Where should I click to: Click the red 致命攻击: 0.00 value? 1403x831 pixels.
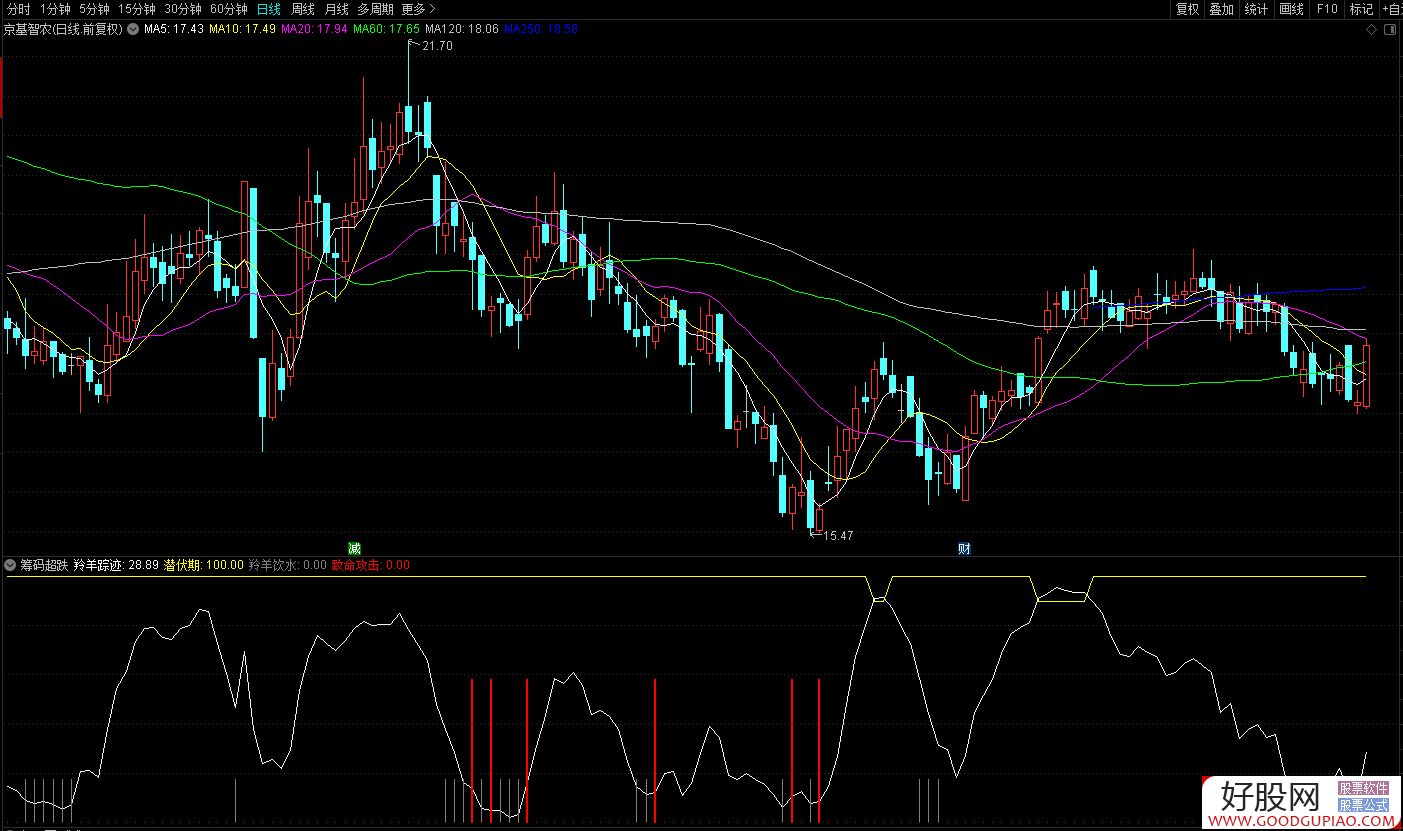point(370,565)
